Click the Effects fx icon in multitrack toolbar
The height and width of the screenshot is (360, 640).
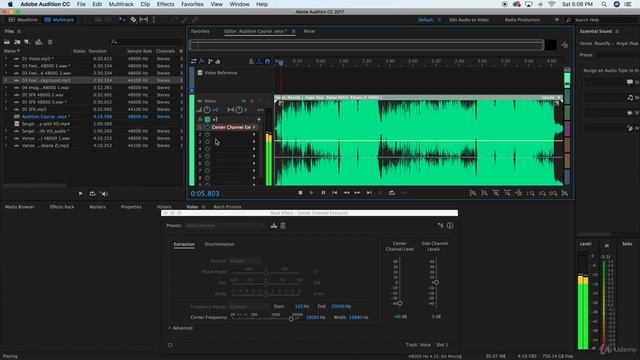202,61
